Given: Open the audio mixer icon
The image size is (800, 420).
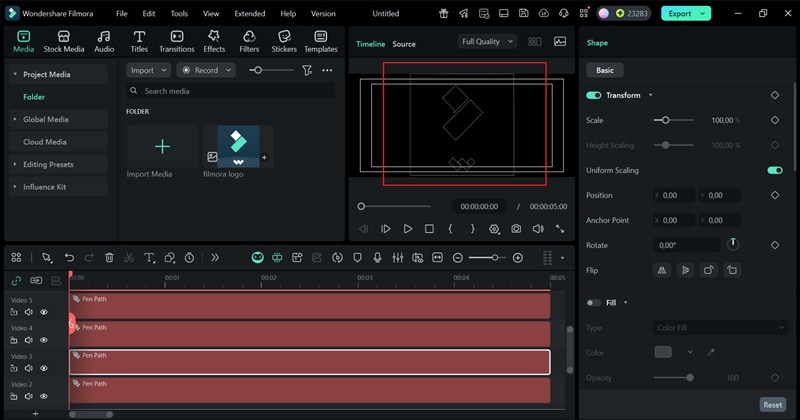Looking at the screenshot, I should (x=397, y=258).
